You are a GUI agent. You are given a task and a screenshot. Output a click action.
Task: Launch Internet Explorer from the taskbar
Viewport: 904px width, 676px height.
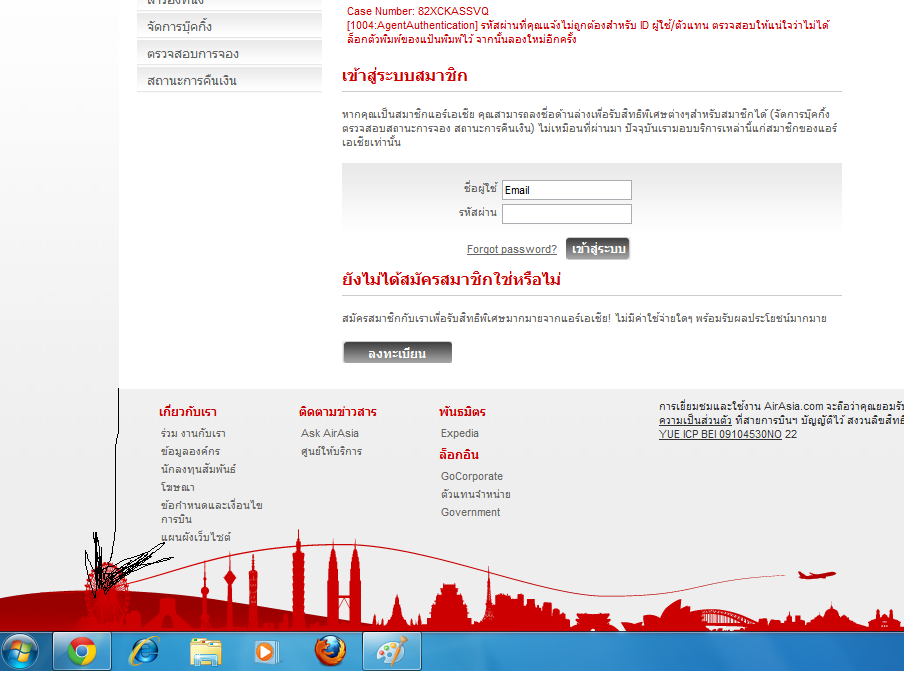[144, 652]
